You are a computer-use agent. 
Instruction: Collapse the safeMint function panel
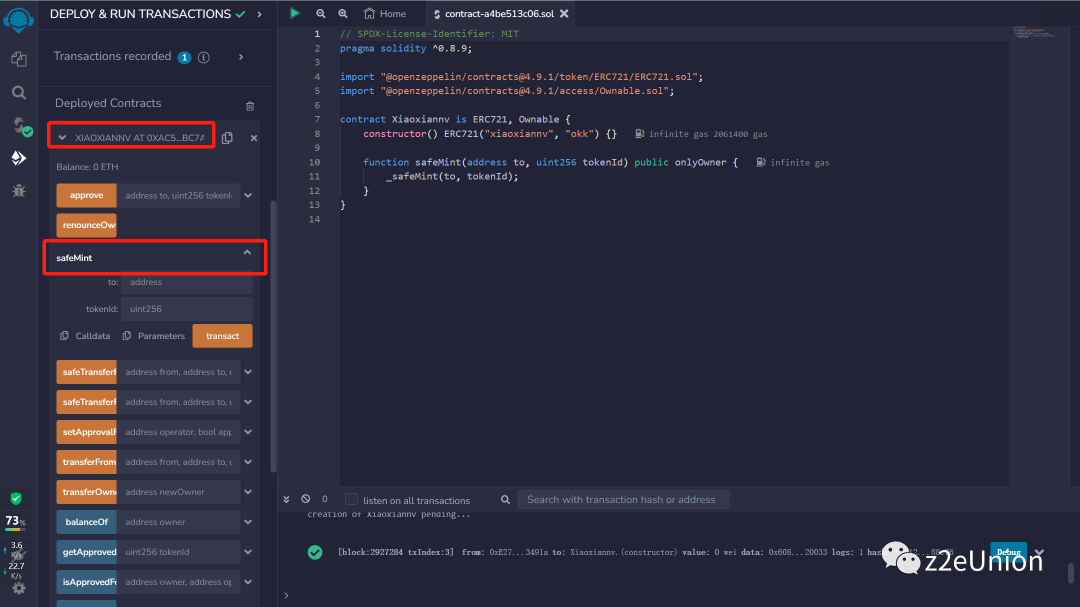point(247,255)
